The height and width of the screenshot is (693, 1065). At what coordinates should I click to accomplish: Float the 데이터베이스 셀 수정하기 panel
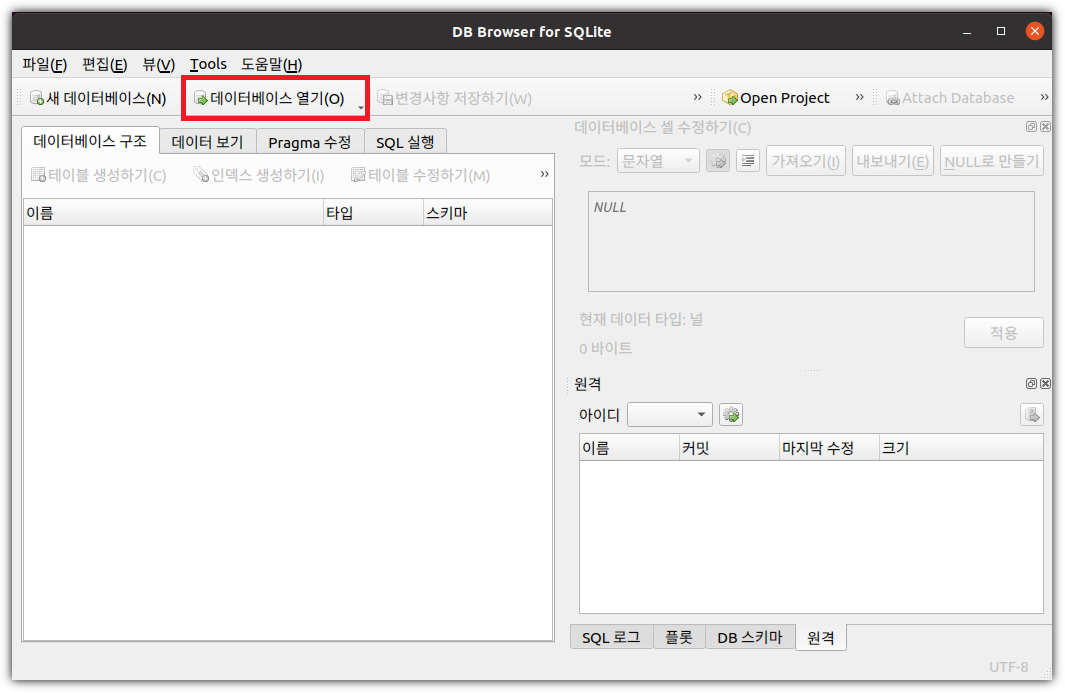[x=1031, y=126]
